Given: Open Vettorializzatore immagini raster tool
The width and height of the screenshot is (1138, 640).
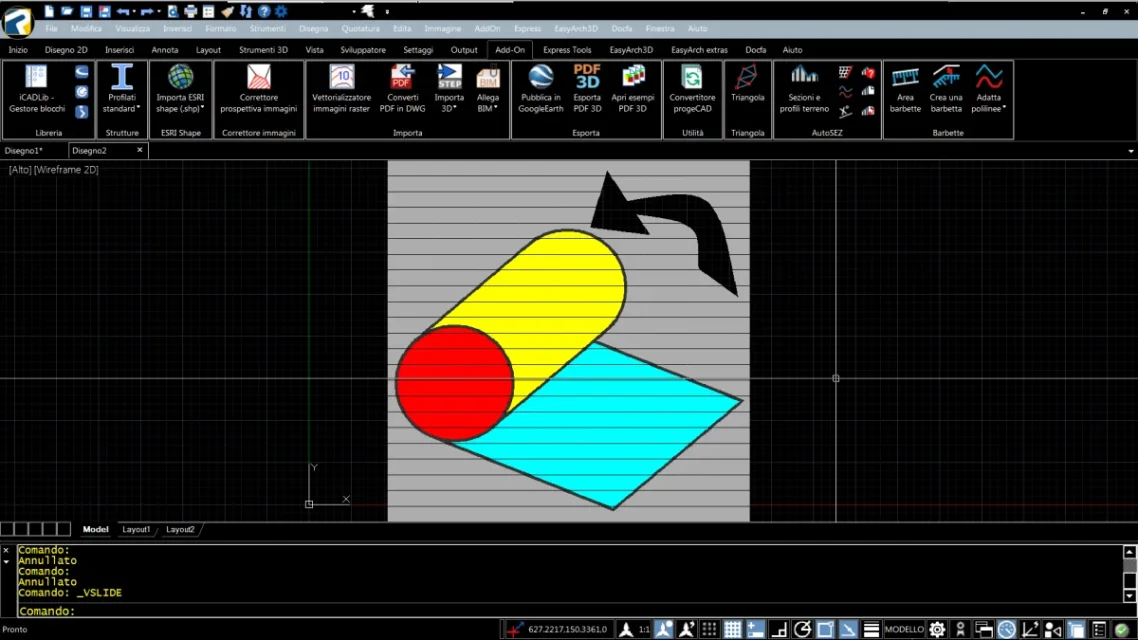Looking at the screenshot, I should tap(341, 89).
